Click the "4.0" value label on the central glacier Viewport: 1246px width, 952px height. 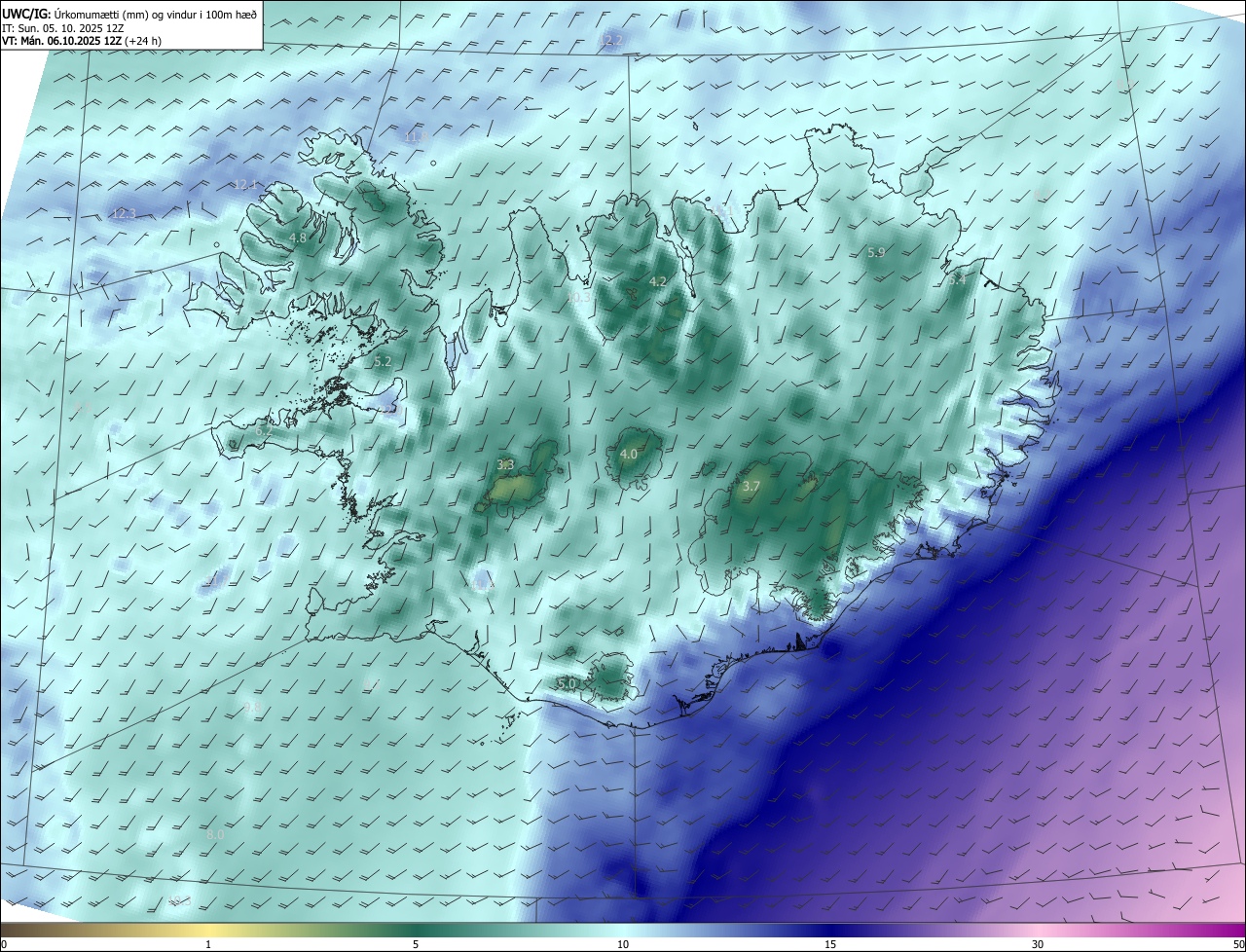(629, 454)
